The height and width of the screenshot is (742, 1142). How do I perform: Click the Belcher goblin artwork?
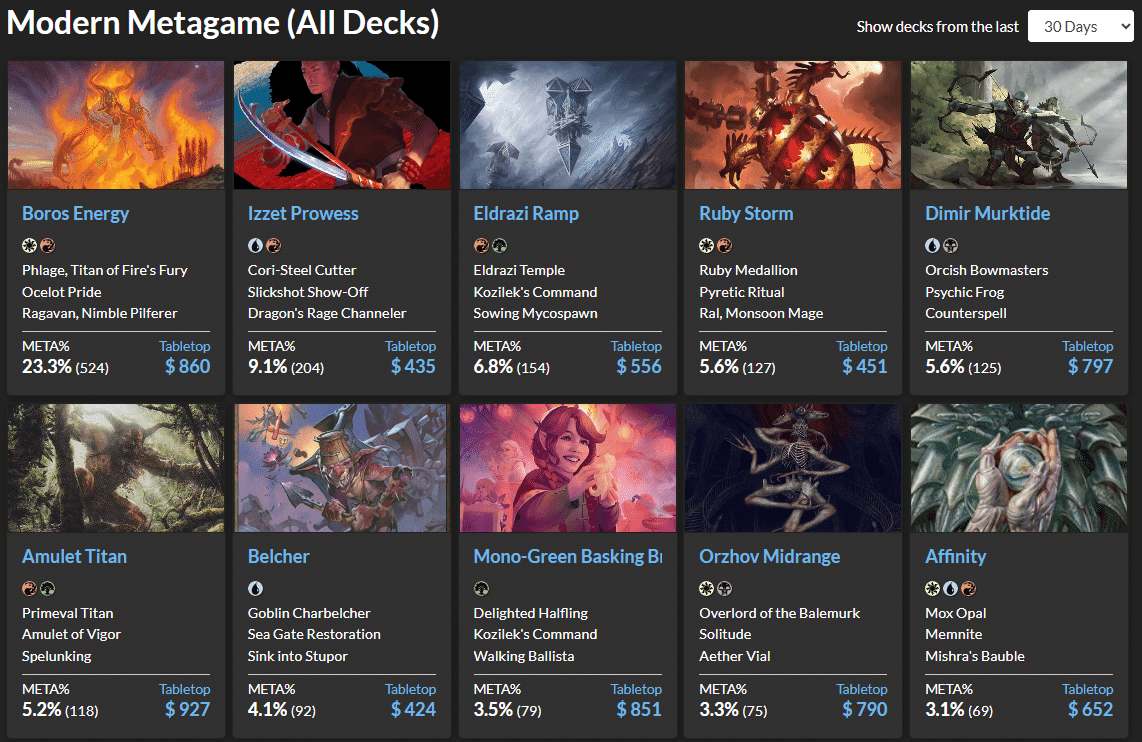342,468
